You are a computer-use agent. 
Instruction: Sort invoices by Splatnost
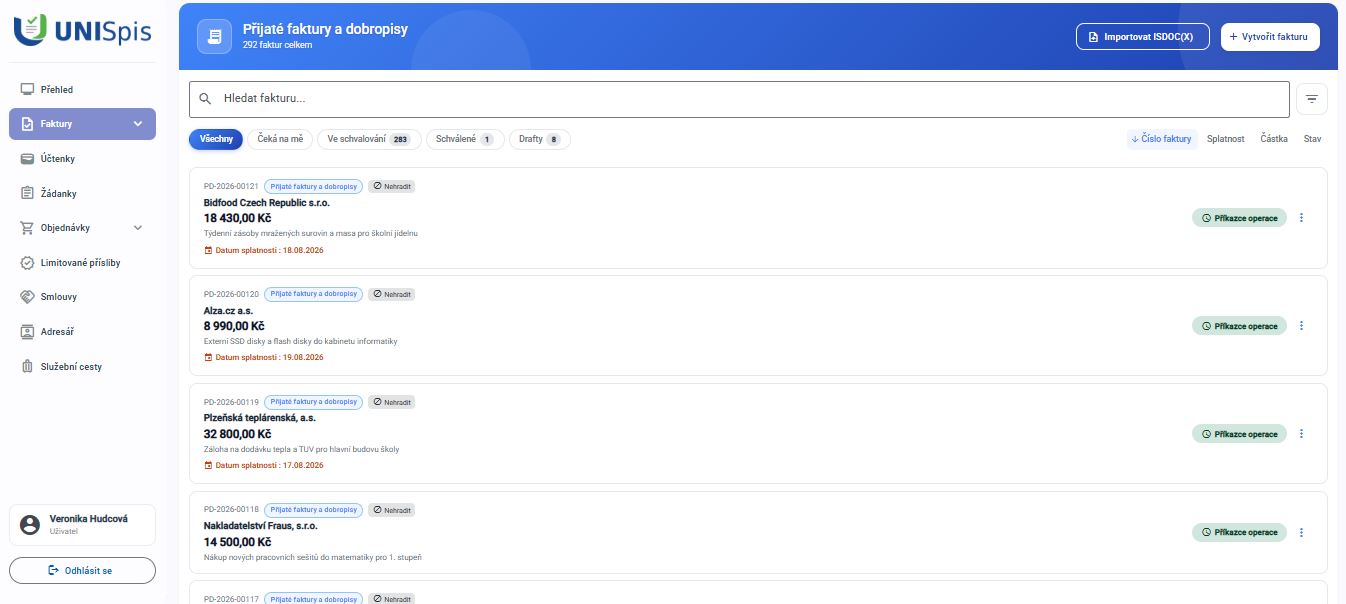[1226, 139]
